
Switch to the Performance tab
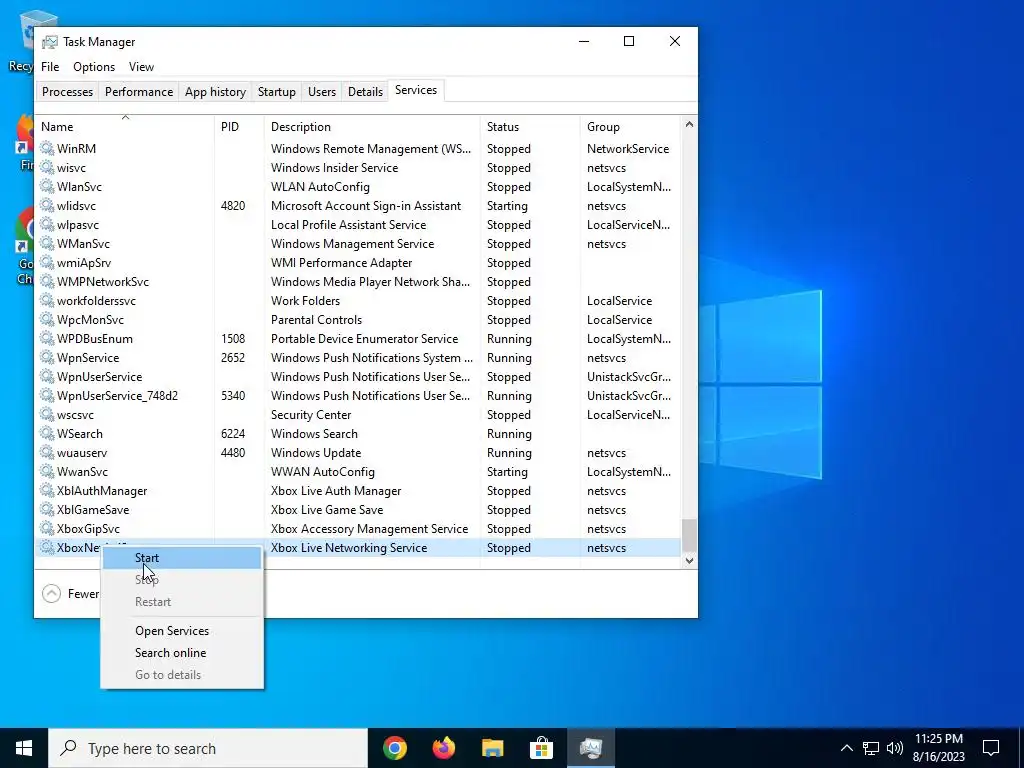point(139,91)
